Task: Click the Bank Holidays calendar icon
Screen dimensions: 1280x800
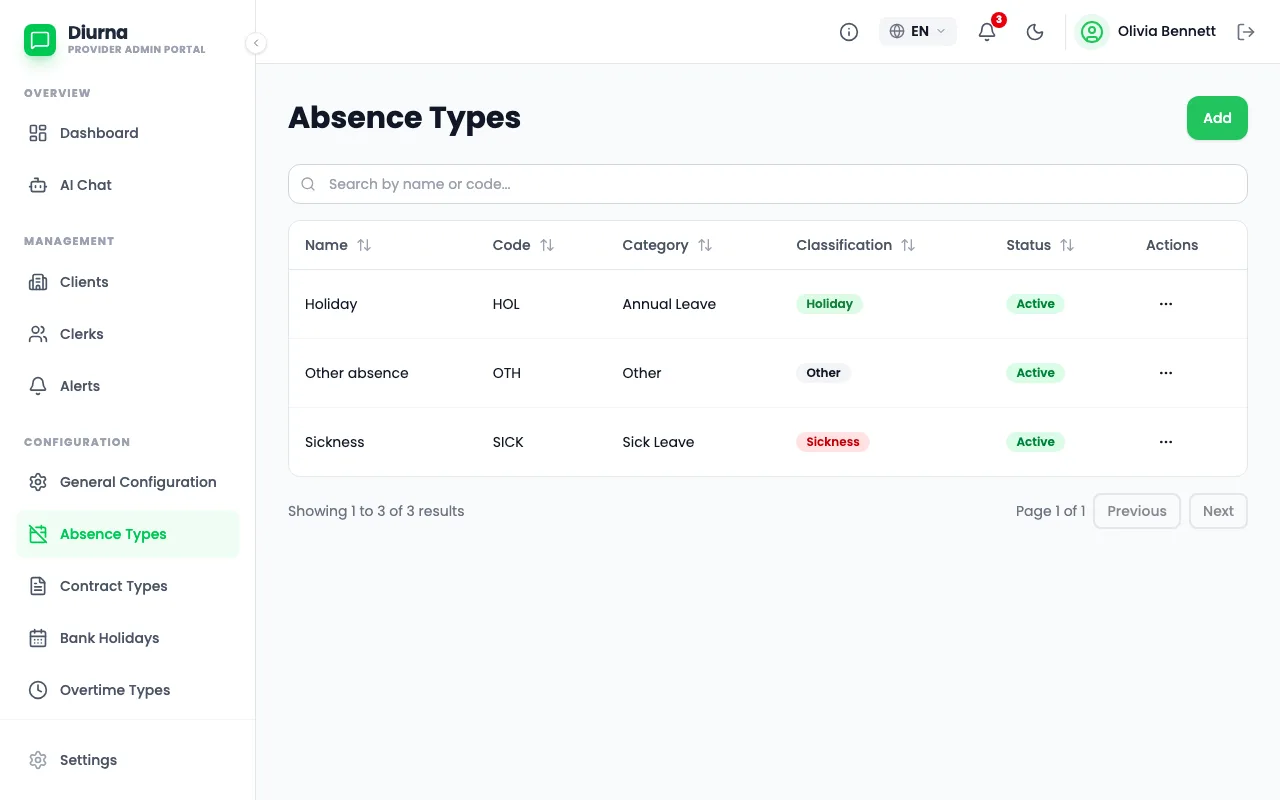Action: [38, 638]
